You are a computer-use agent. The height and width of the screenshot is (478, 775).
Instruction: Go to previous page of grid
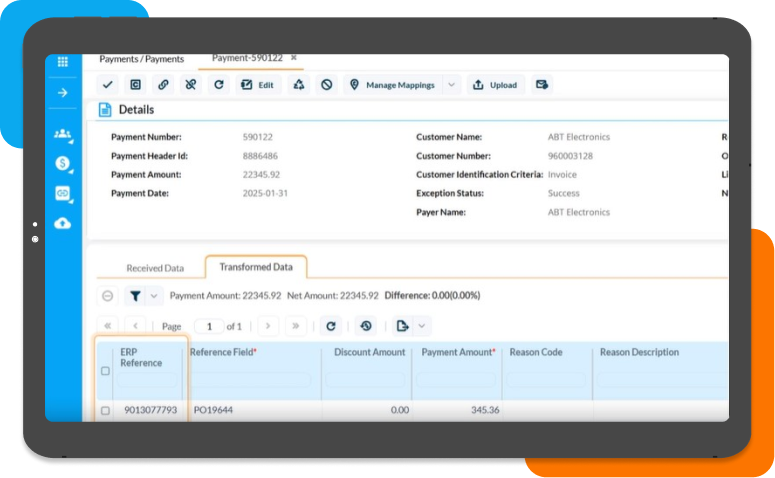click(135, 326)
